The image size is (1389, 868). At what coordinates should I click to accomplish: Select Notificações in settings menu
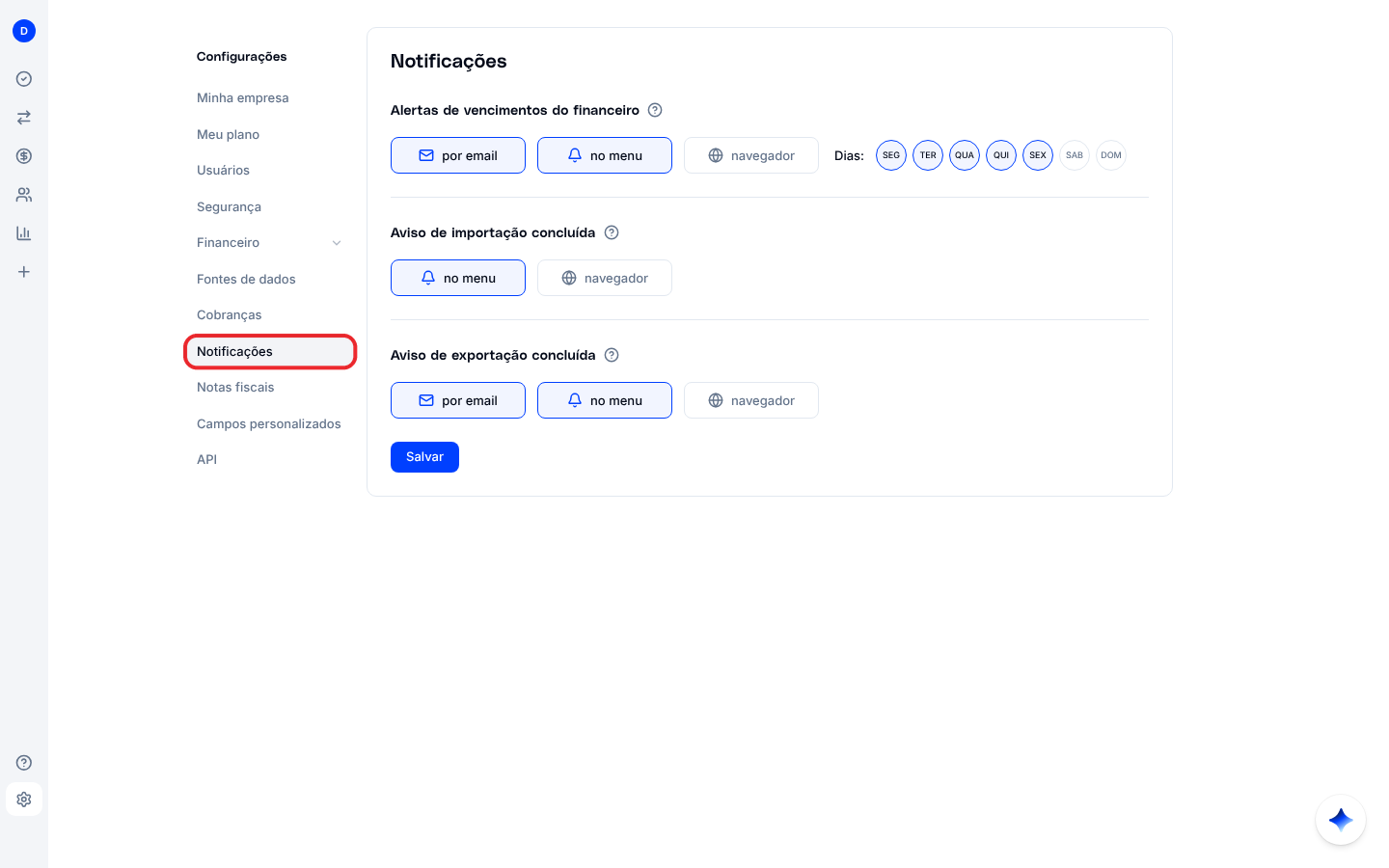[x=270, y=352]
